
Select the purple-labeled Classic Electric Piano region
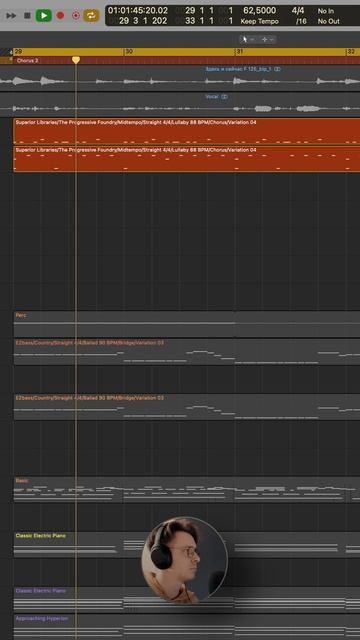[x=187, y=600]
